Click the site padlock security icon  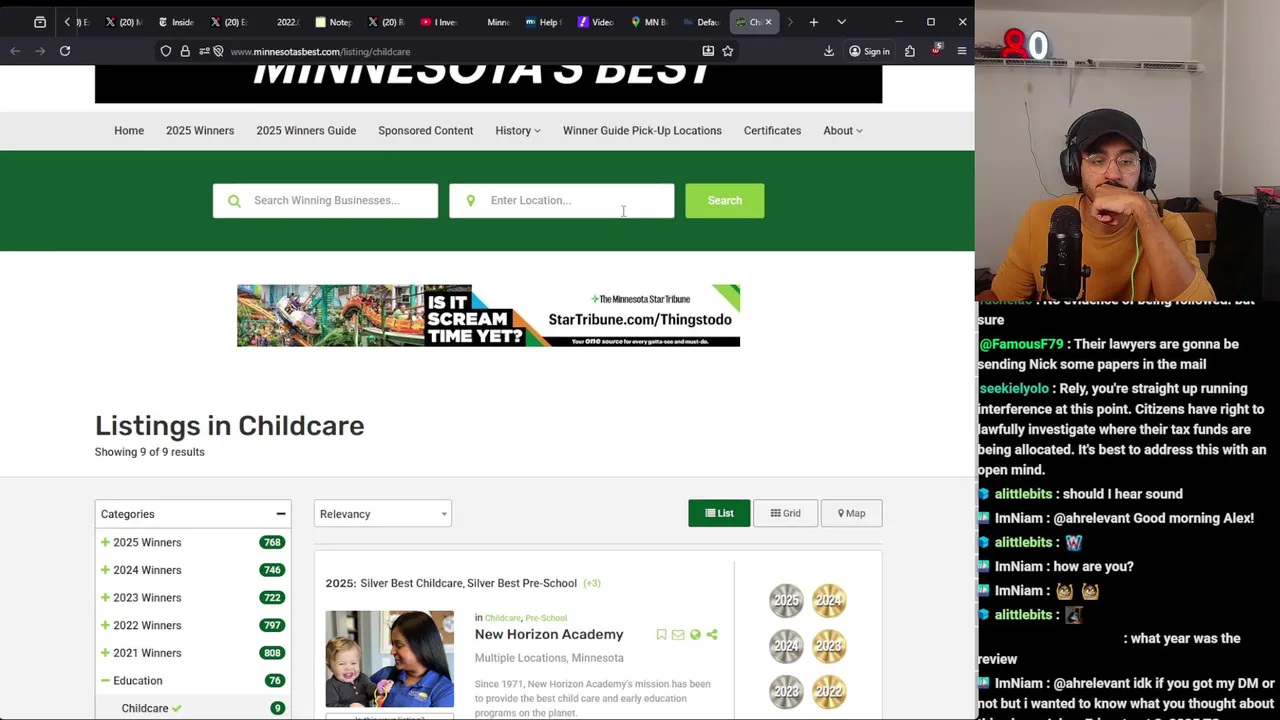point(185,51)
